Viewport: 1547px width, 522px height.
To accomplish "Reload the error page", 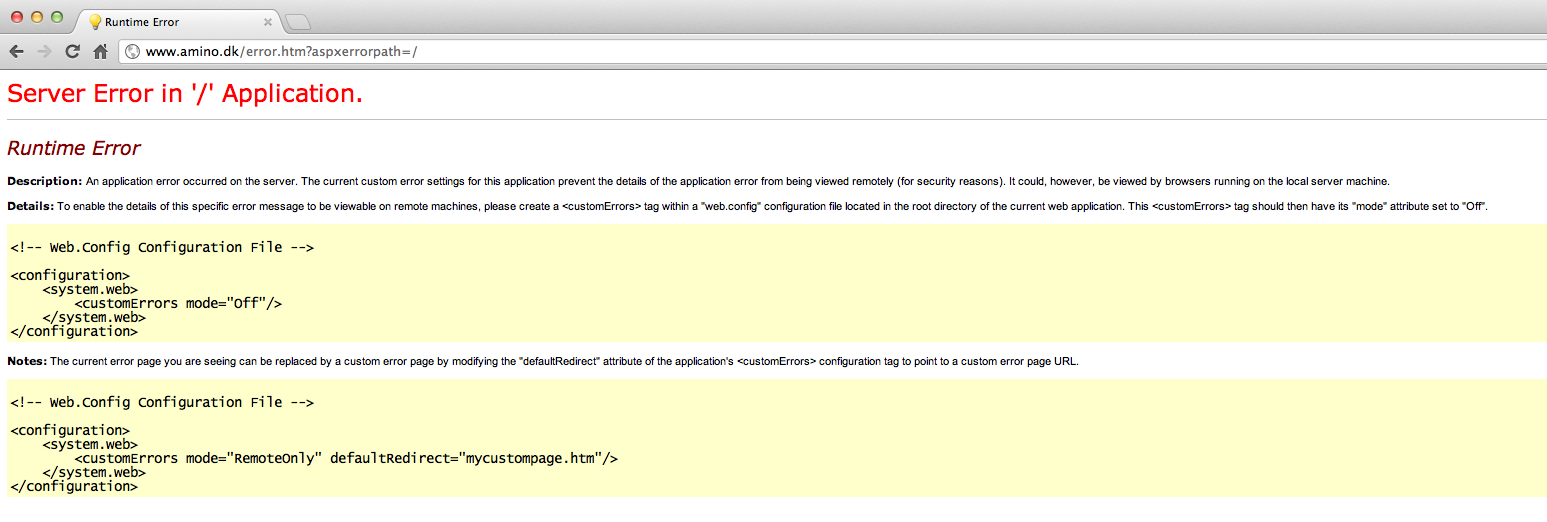I will [72, 51].
